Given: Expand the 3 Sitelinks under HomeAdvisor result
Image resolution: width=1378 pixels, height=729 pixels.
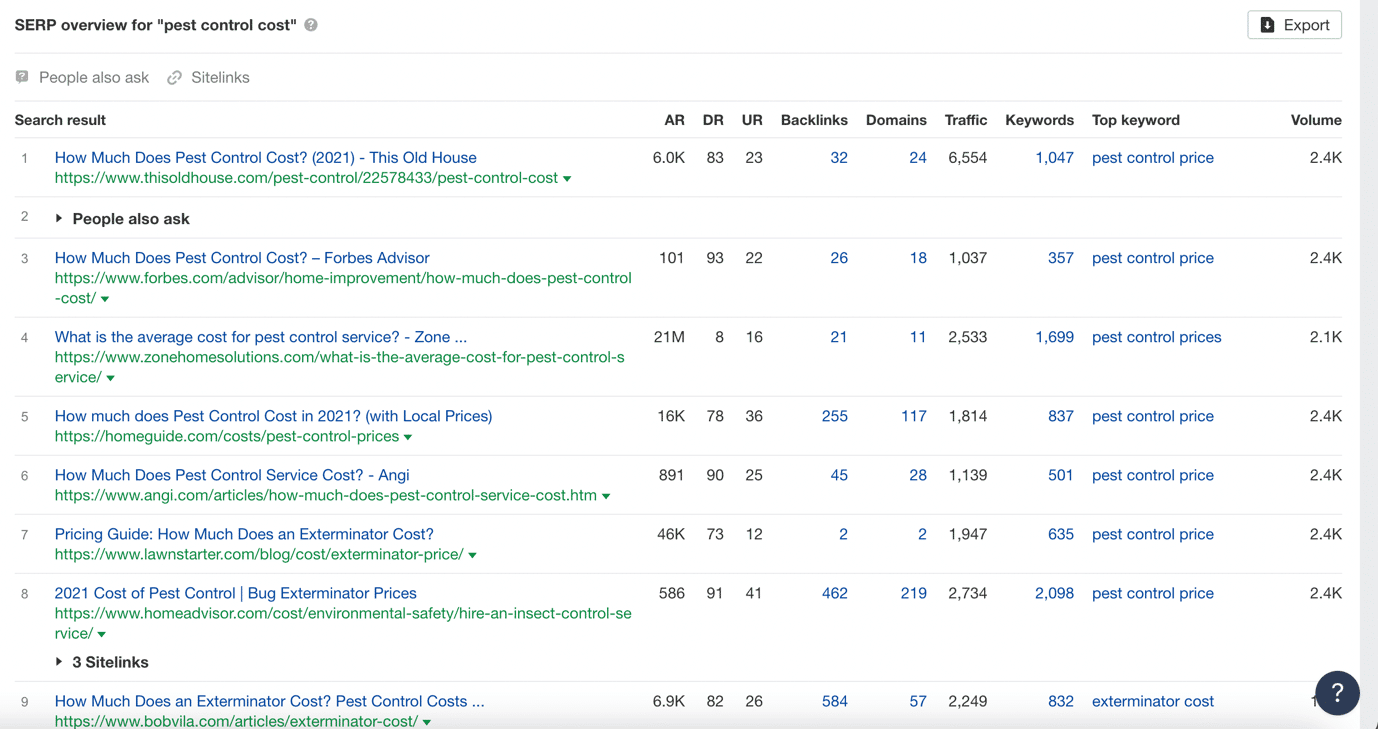Looking at the screenshot, I should coord(57,661).
